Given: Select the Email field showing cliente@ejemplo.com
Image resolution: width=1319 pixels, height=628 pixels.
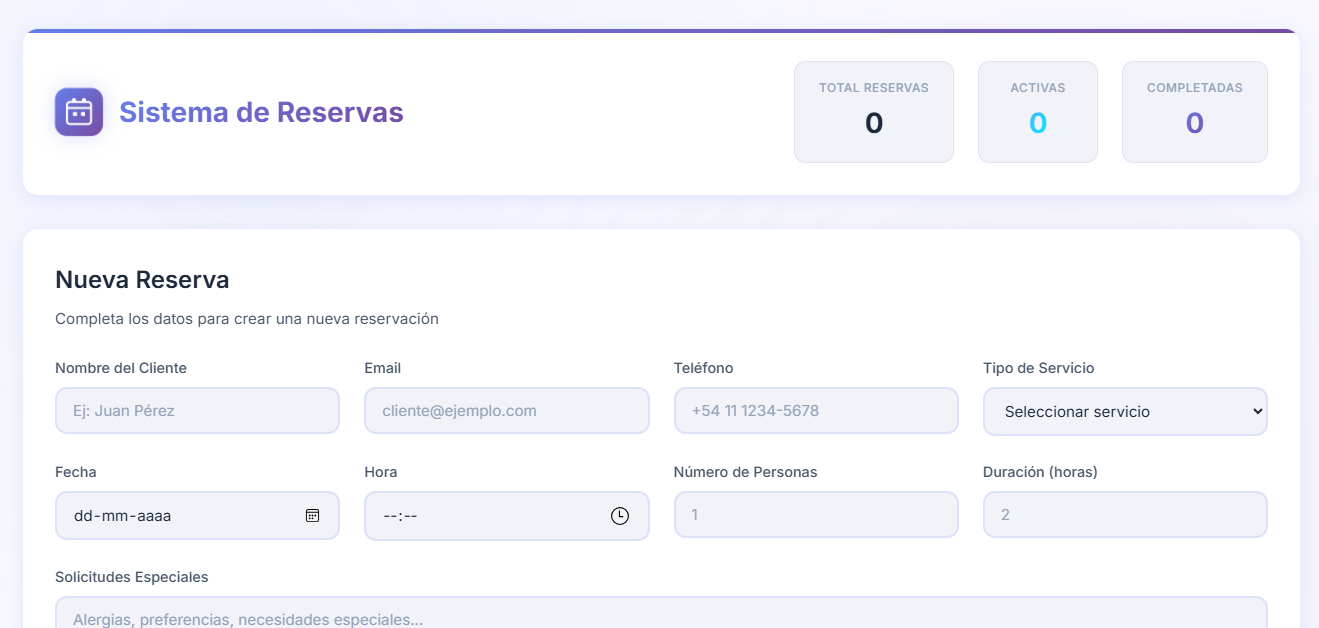Looking at the screenshot, I should [506, 410].
